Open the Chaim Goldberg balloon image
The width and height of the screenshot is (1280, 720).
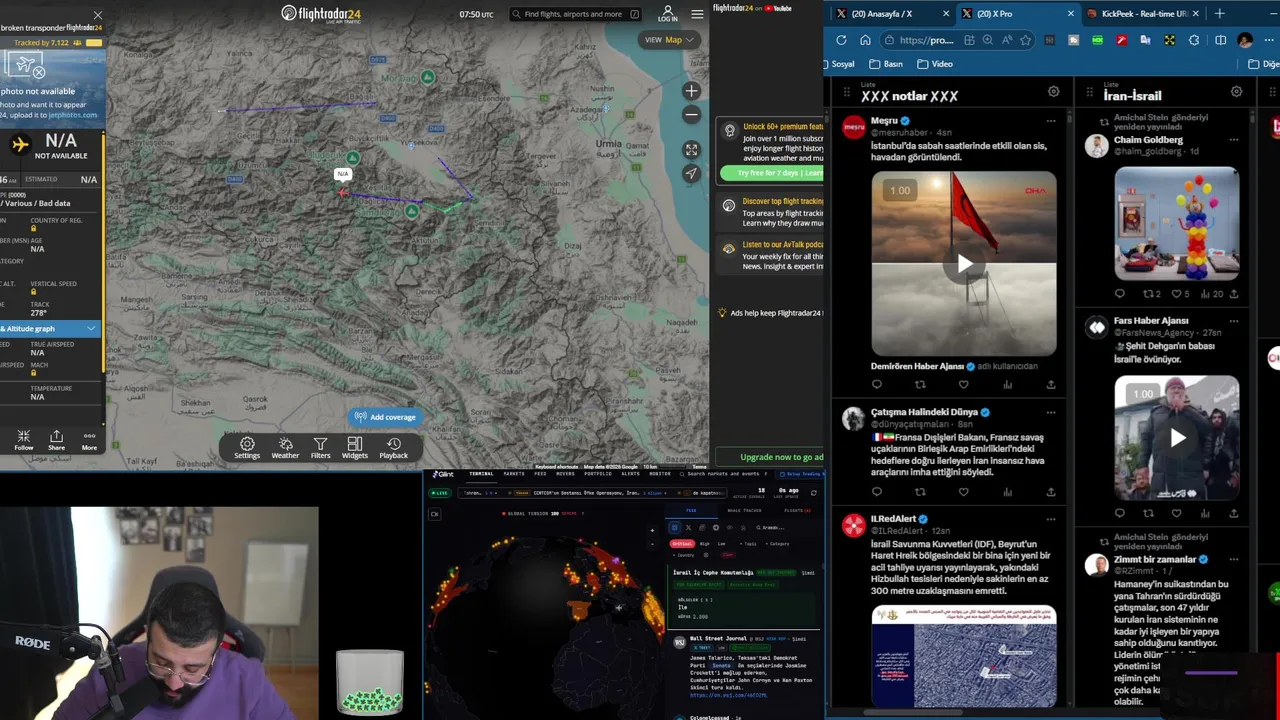pyautogui.click(x=1177, y=223)
